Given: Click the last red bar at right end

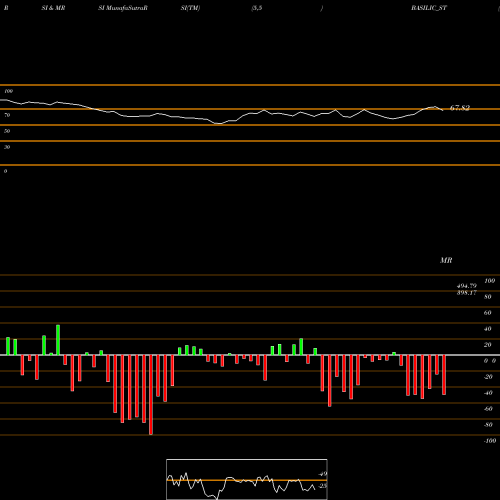Looking at the screenshot, I should pyautogui.click(x=444, y=375).
